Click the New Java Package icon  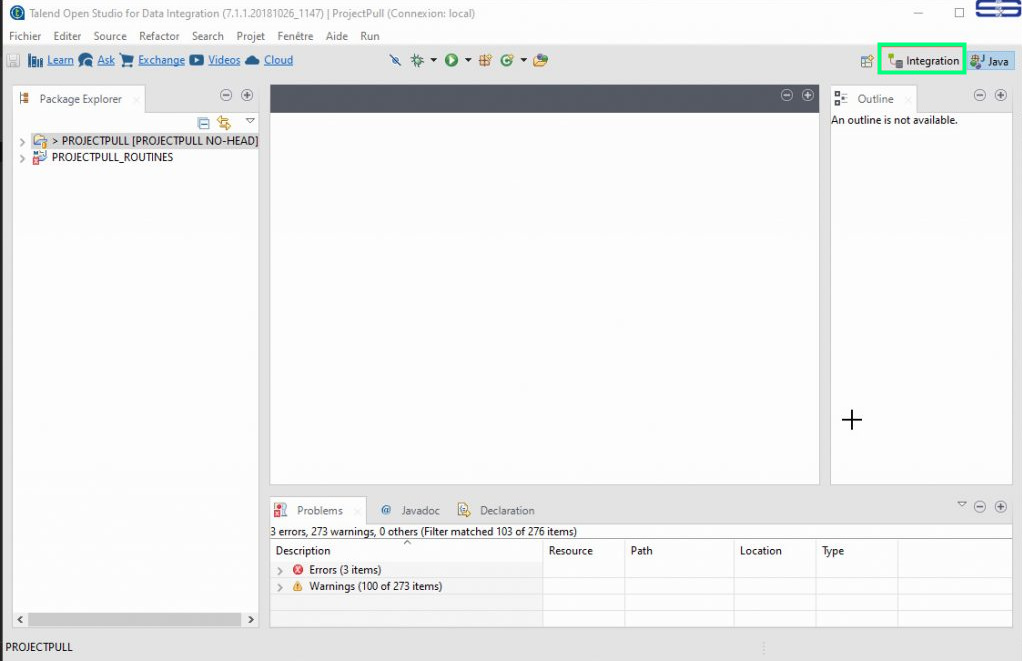point(486,61)
